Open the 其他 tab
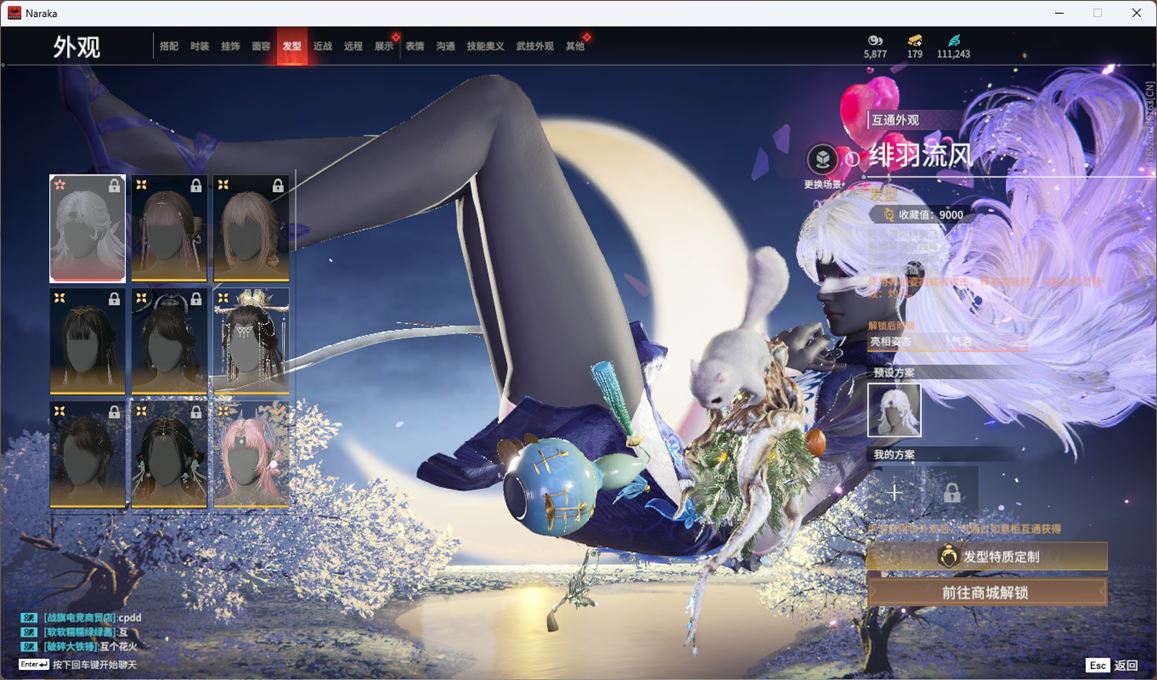The image size is (1157, 680). tap(575, 47)
